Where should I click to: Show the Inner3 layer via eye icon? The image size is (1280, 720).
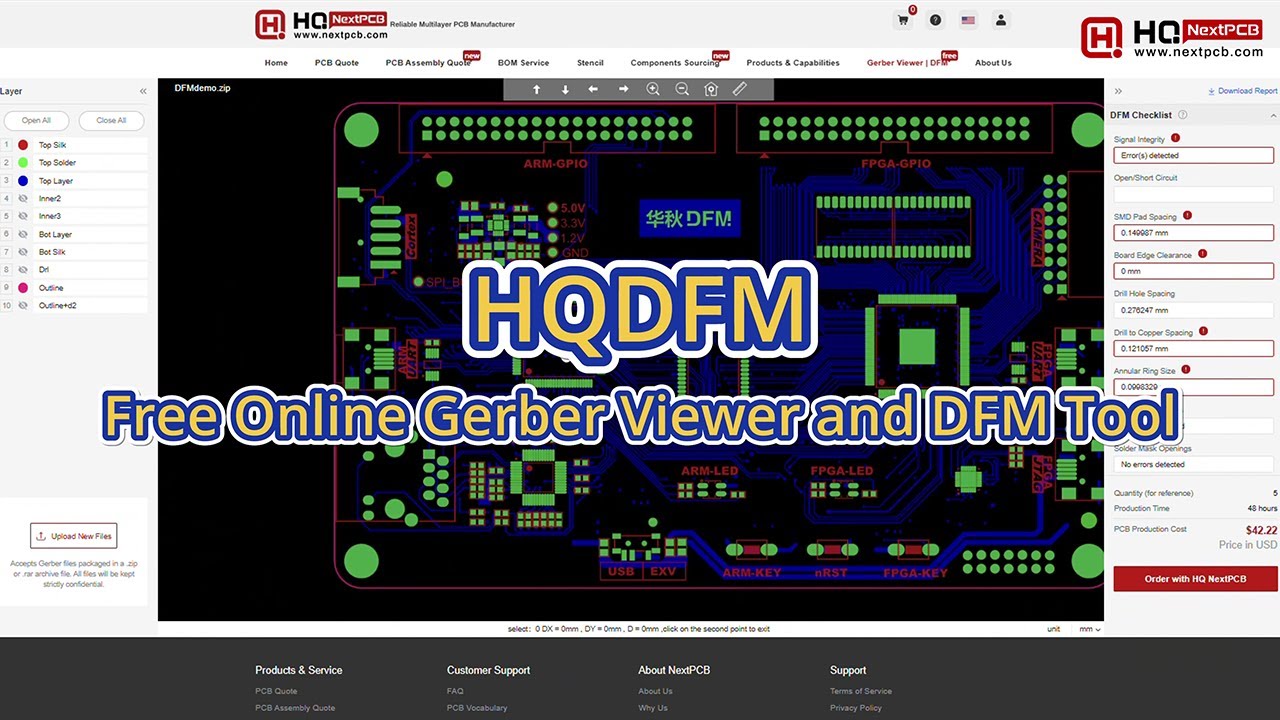click(22, 216)
